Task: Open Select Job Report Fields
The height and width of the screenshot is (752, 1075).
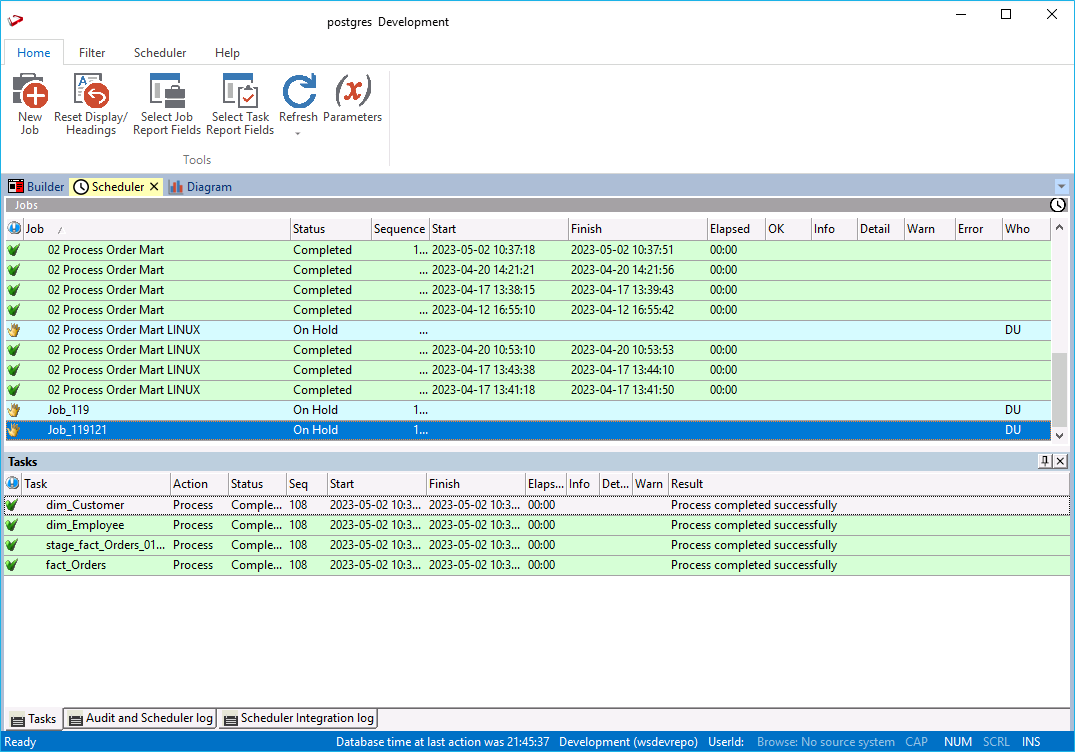Action: [x=167, y=94]
